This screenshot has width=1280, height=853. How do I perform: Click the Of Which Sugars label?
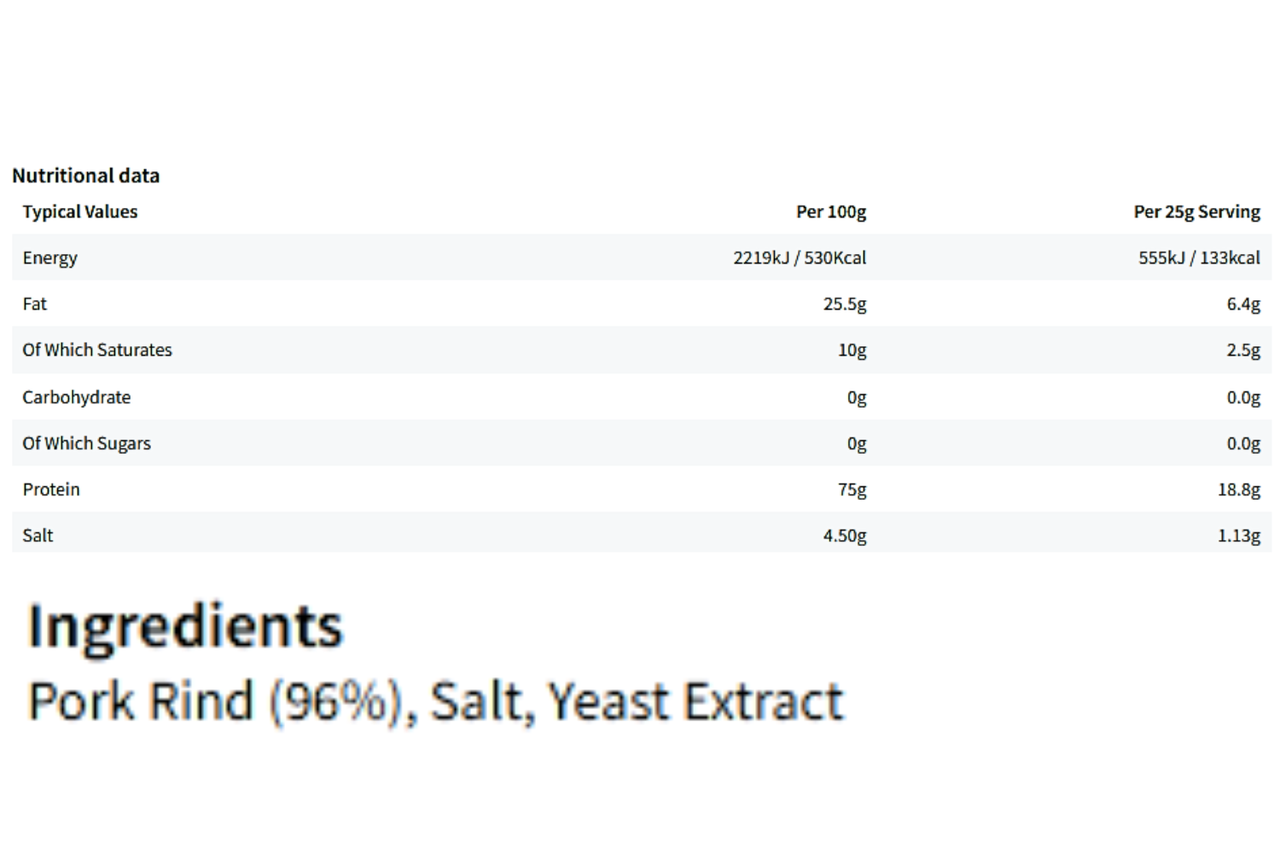pyautogui.click(x=87, y=443)
